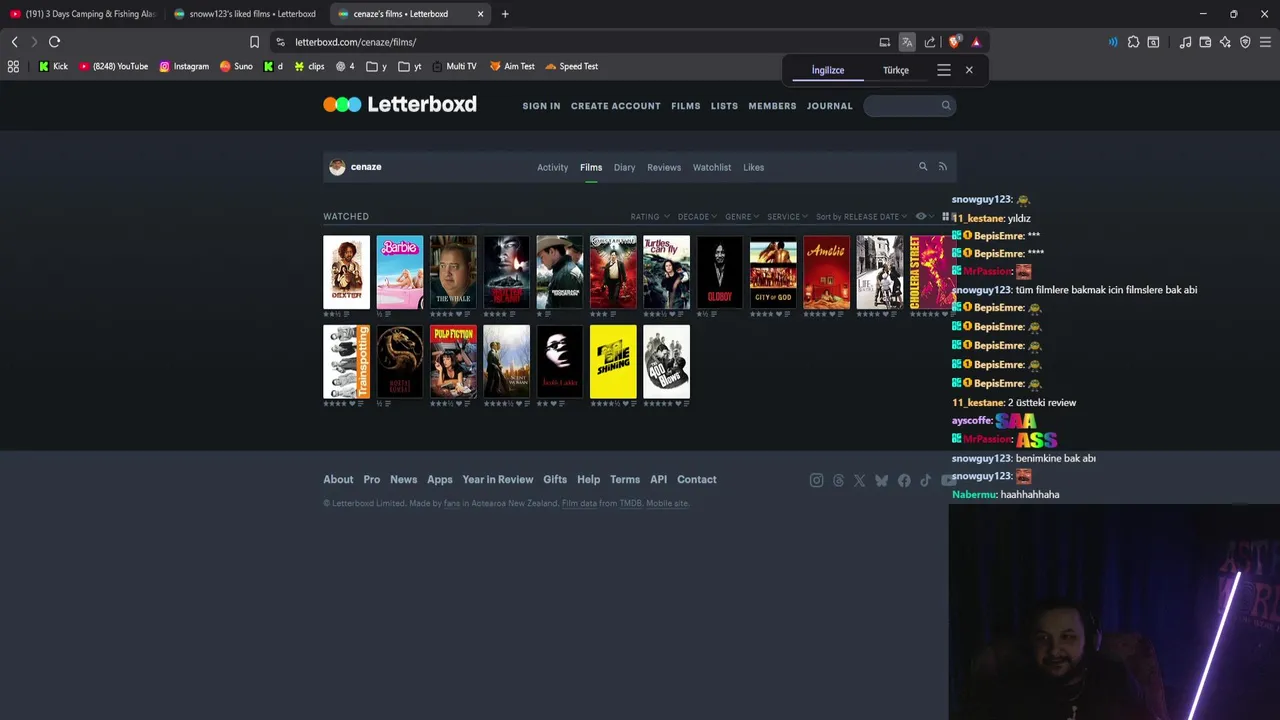The height and width of the screenshot is (720, 1280).
Task: Open the Barbie film poster
Action: click(400, 272)
